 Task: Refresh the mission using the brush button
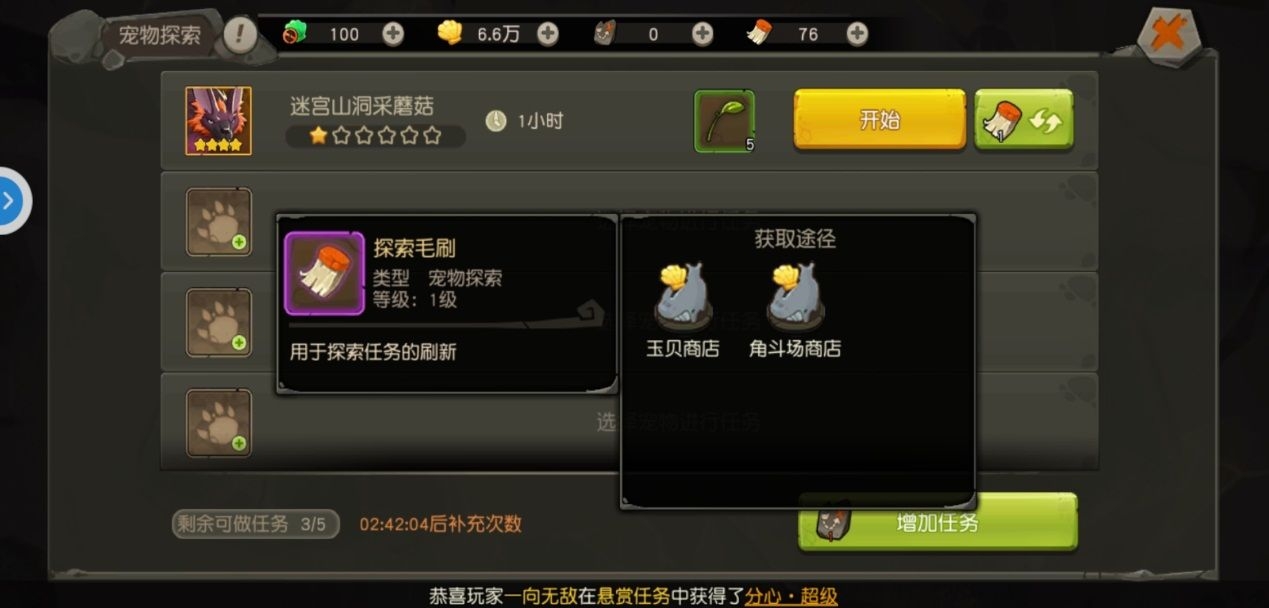pos(1024,120)
